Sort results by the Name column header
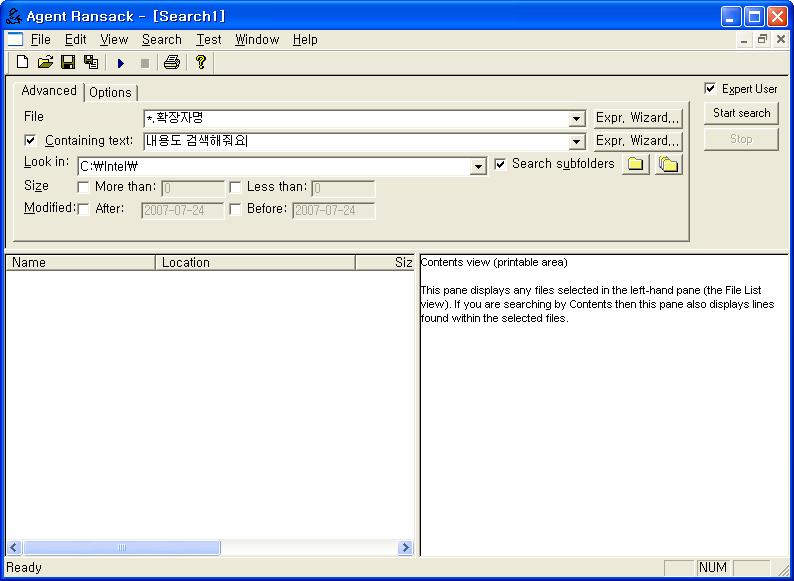Screen dimensions: 794x581 tap(81, 262)
